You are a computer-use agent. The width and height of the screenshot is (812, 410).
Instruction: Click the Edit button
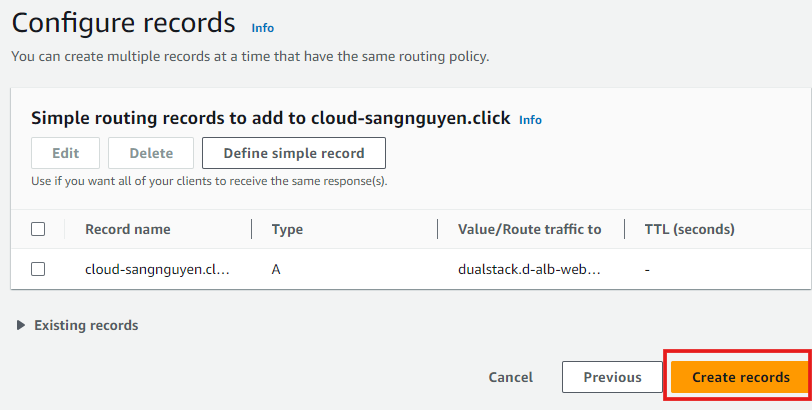[65, 153]
